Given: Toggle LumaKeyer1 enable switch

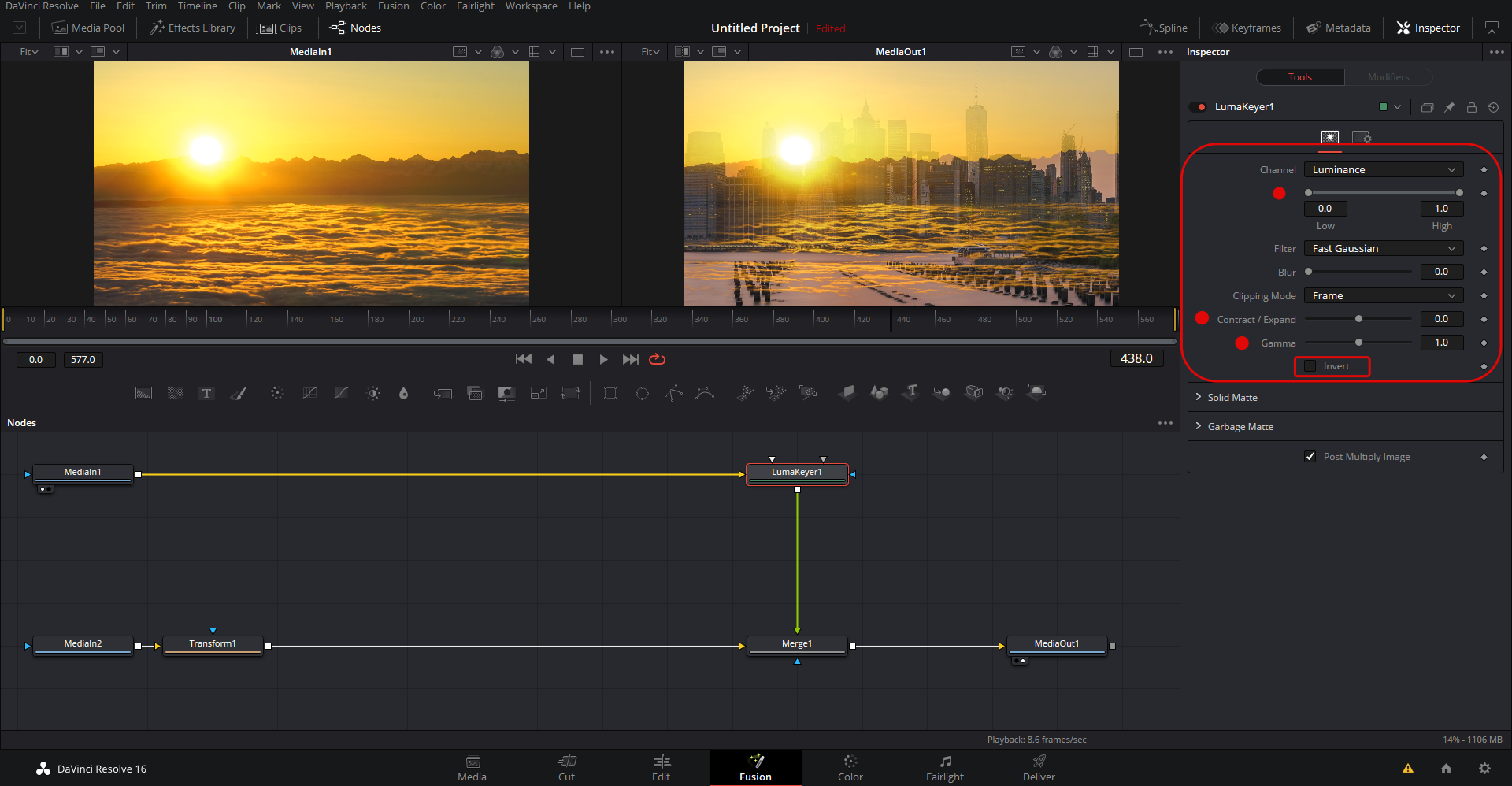Looking at the screenshot, I should click(1198, 107).
